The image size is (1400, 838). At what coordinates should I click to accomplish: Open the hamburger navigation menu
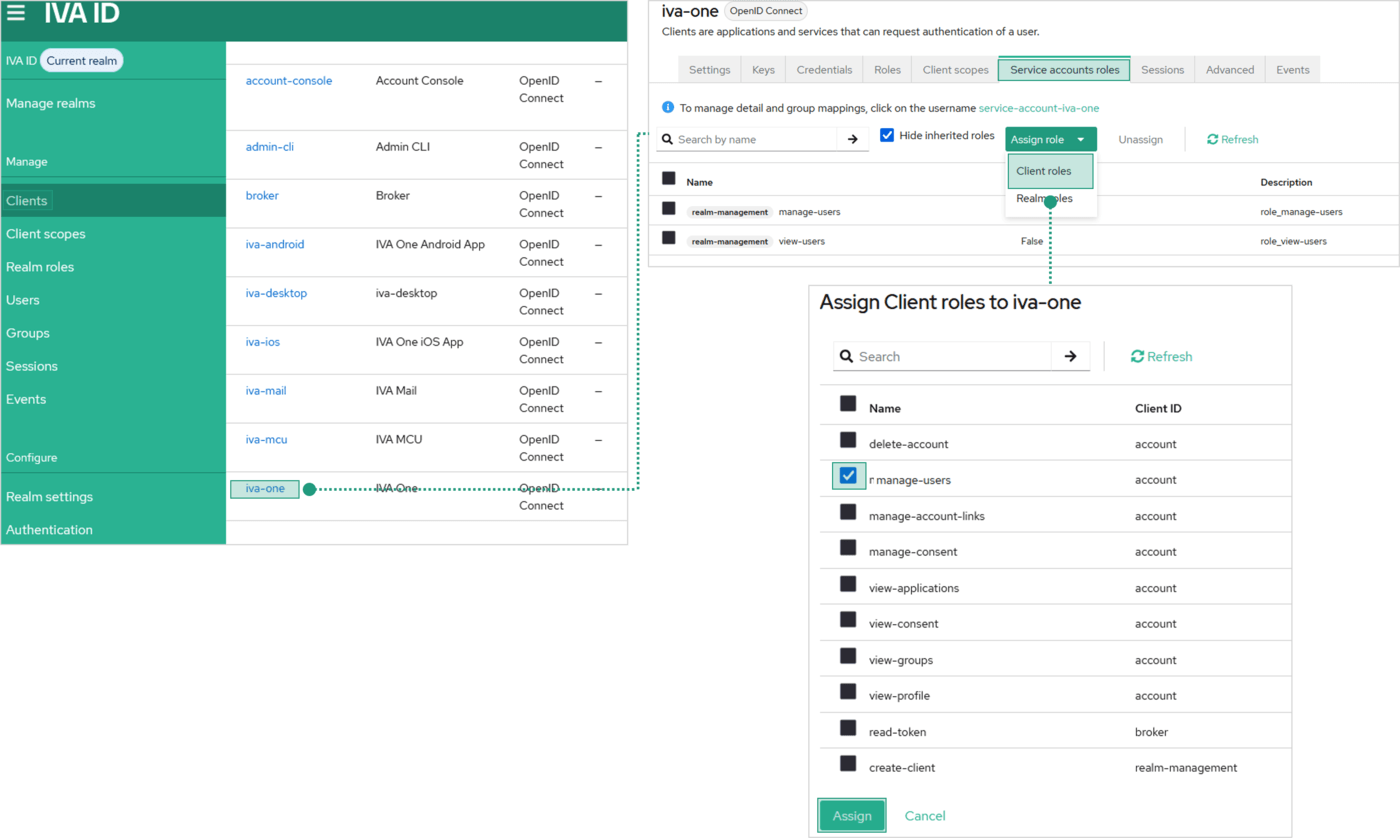coord(16,13)
